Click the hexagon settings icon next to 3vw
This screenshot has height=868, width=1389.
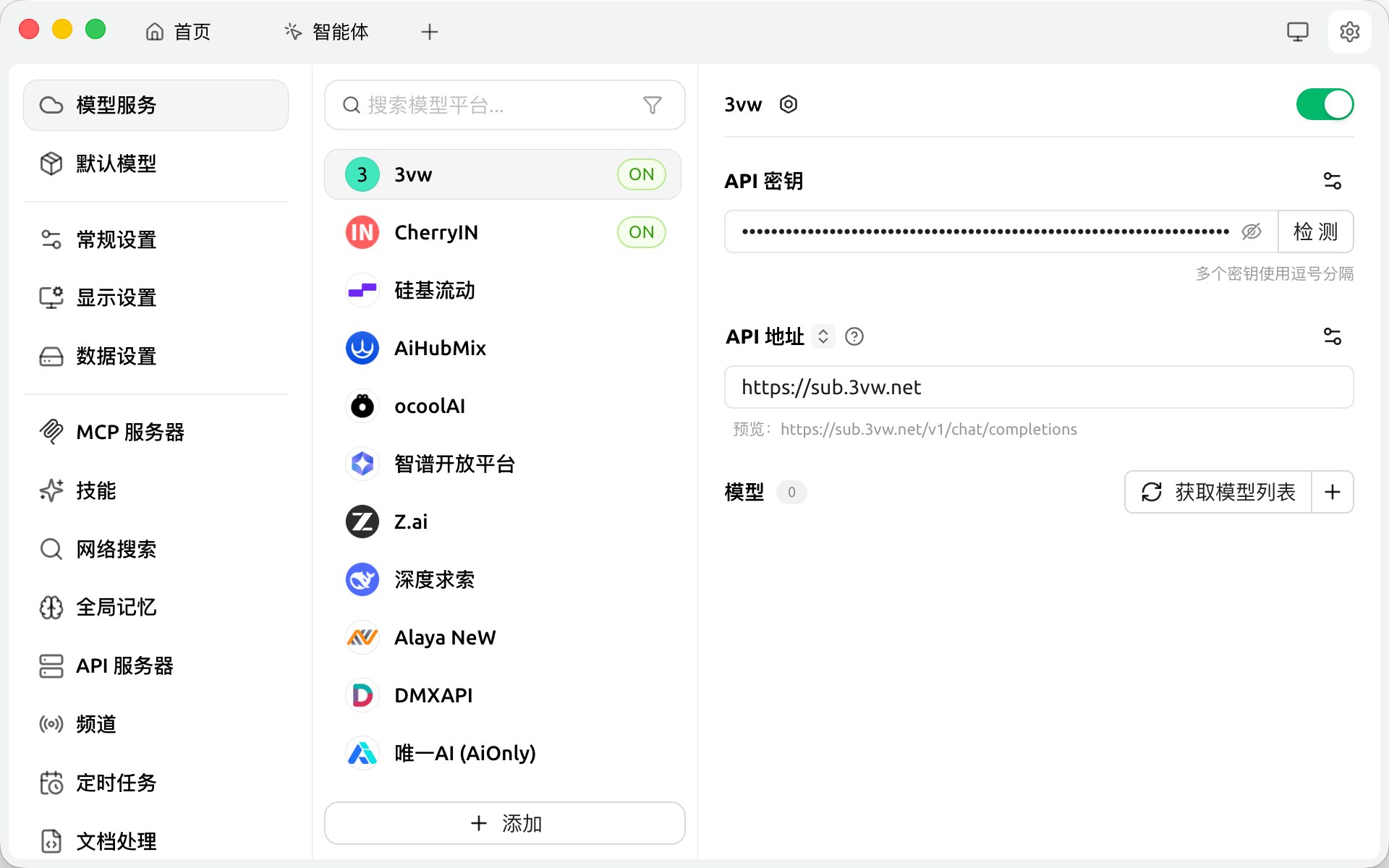click(x=789, y=104)
